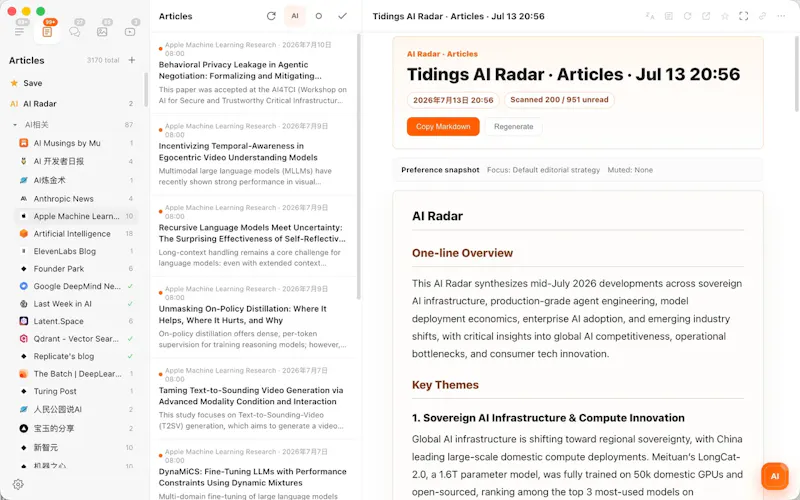Click the AI summary document icon
This screenshot has width=800, height=500.
click(668, 16)
